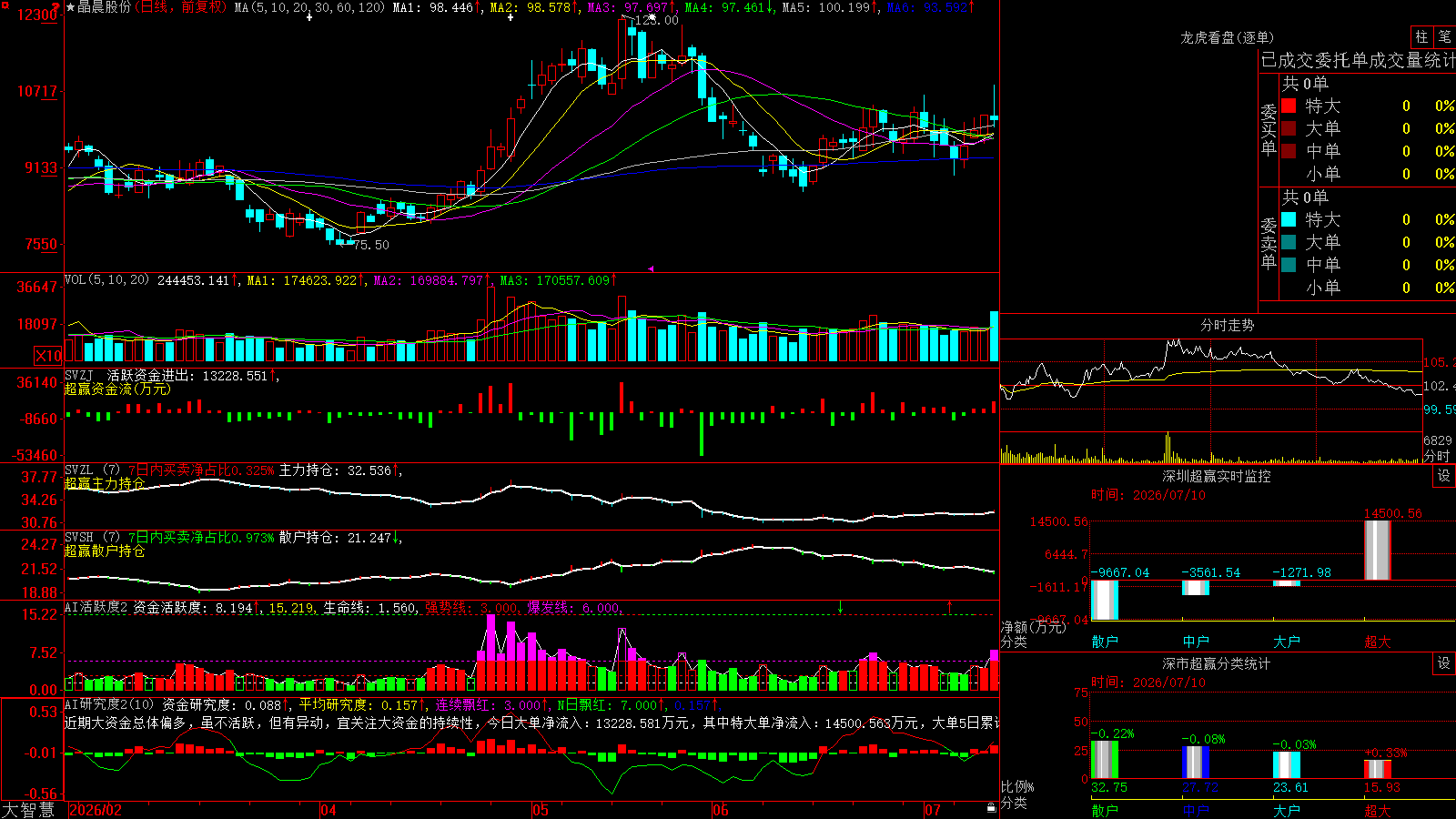Select the SVSH indicator name
This screenshot has width=1456, height=819.
click(x=79, y=538)
